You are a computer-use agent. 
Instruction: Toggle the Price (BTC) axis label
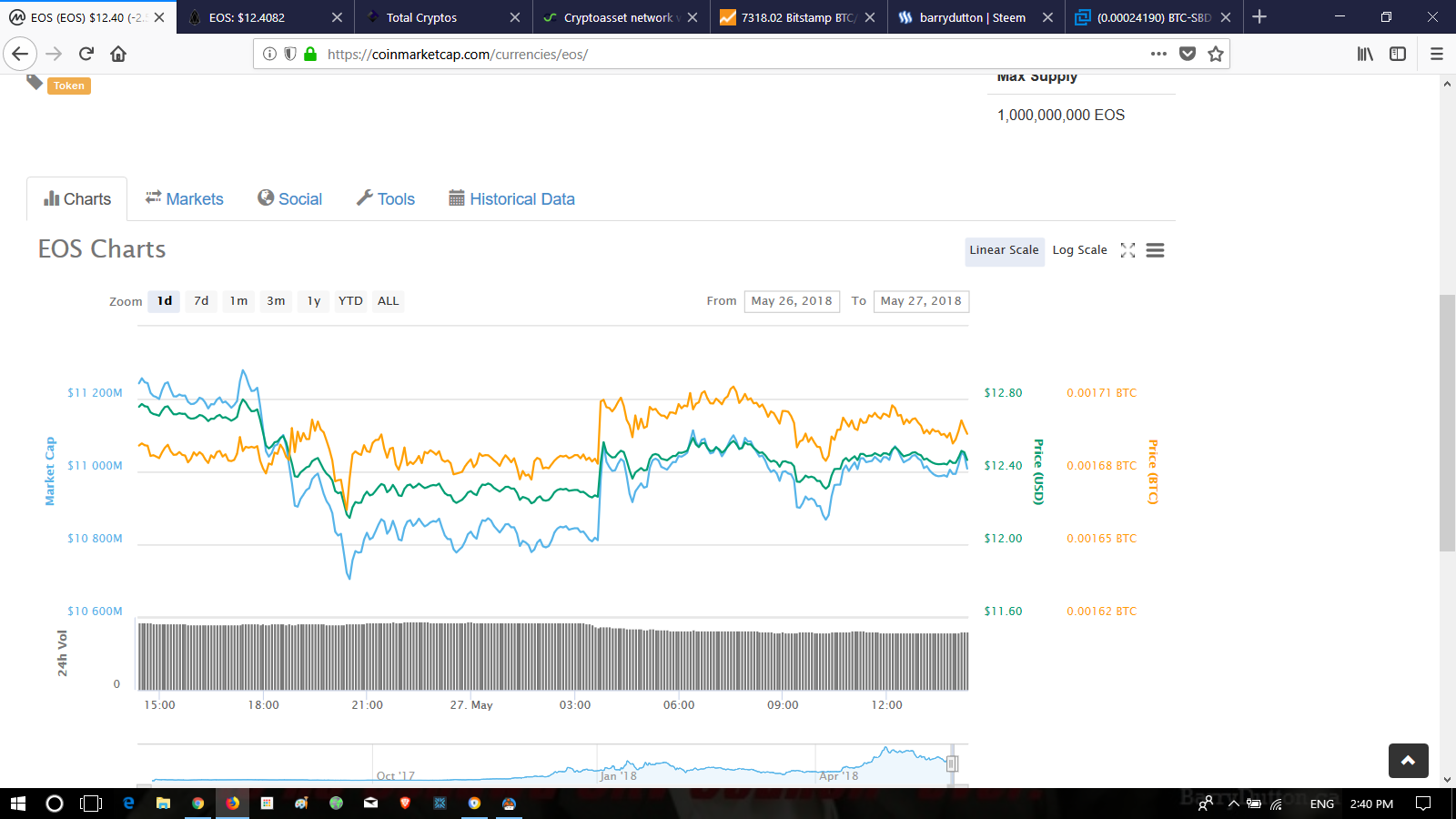[1153, 471]
